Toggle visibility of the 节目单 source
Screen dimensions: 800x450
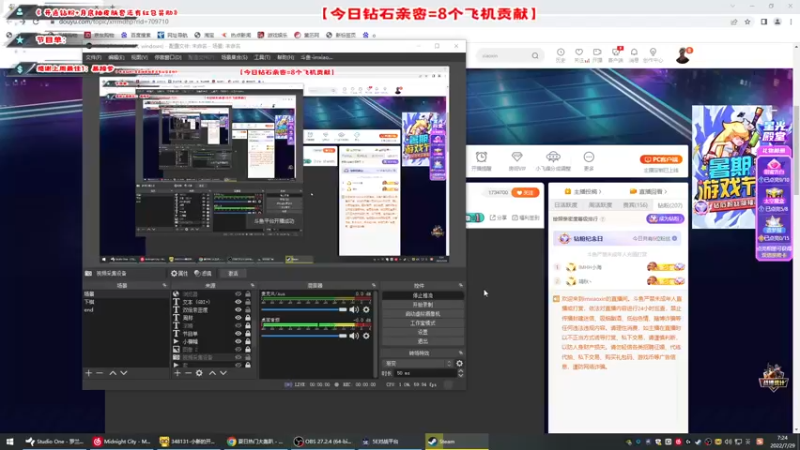[238, 334]
